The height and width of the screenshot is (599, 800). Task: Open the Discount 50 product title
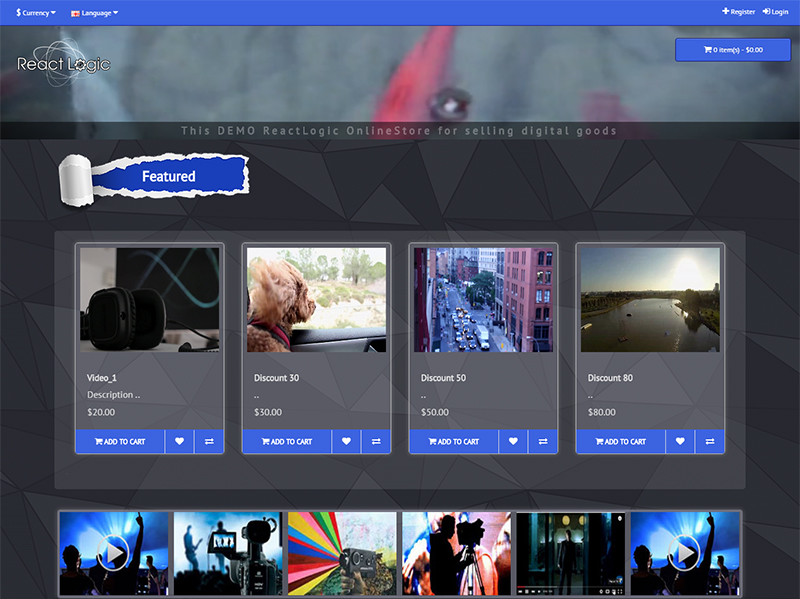coord(443,378)
